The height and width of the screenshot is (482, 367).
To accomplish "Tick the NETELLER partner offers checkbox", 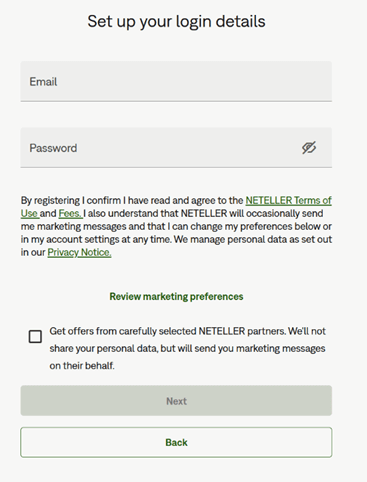I will coord(35,337).
